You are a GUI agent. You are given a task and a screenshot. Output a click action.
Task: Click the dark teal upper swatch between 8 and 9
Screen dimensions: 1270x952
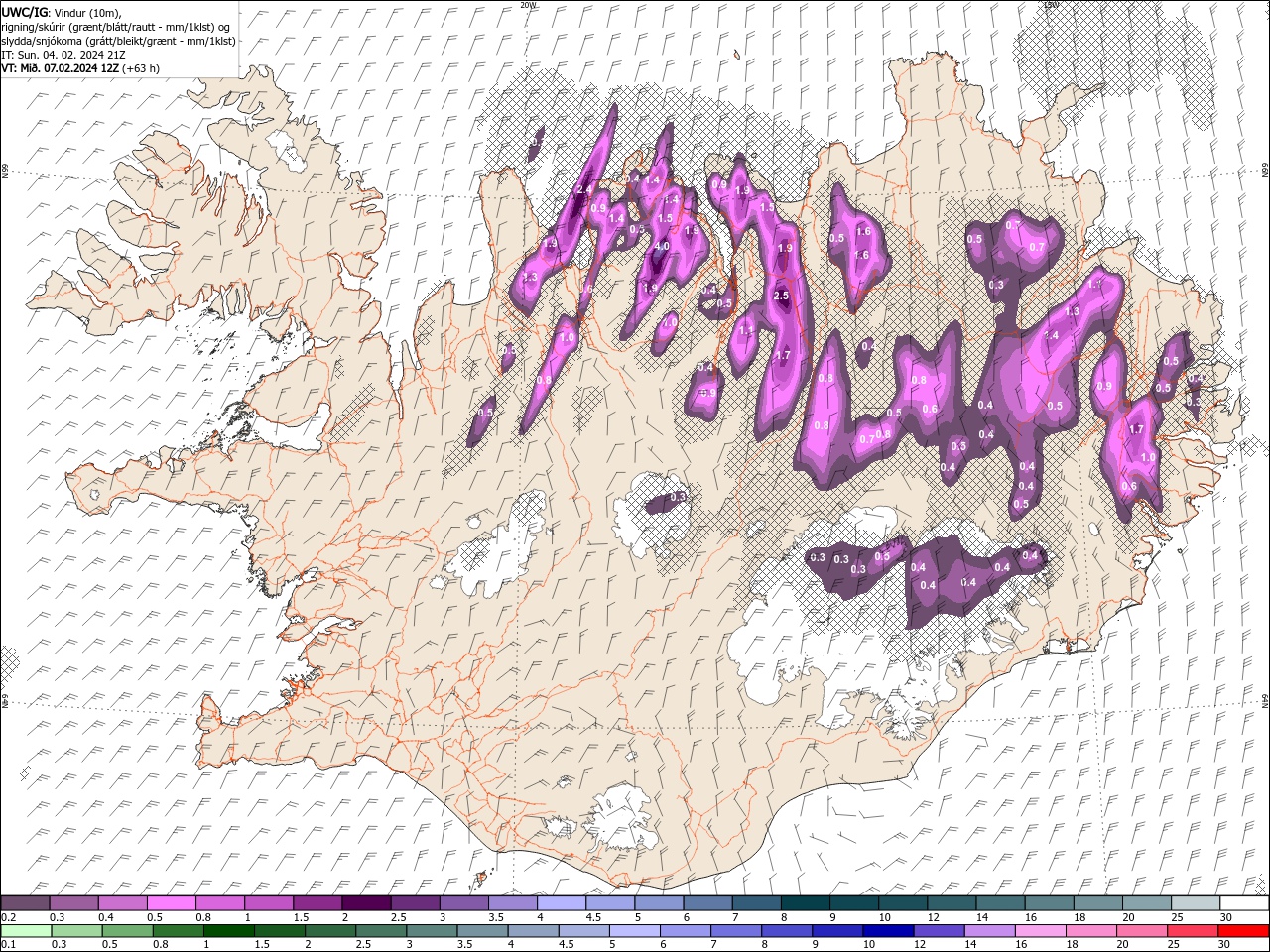pos(805,903)
